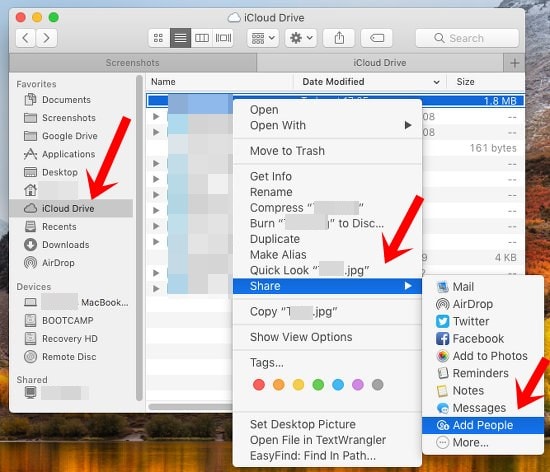Image resolution: width=550 pixels, height=472 pixels.
Task: Sort by the Size column header
Action: (x=485, y=82)
